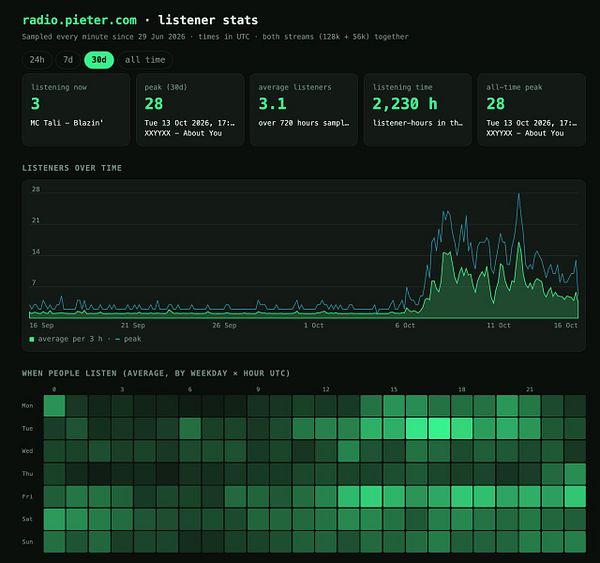Click the peak (30d) stat card
600x563 pixels.
[x=190, y=110]
